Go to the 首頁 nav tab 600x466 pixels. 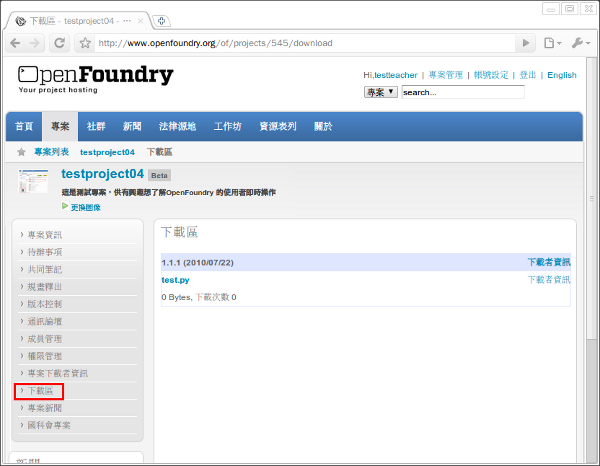click(x=24, y=126)
